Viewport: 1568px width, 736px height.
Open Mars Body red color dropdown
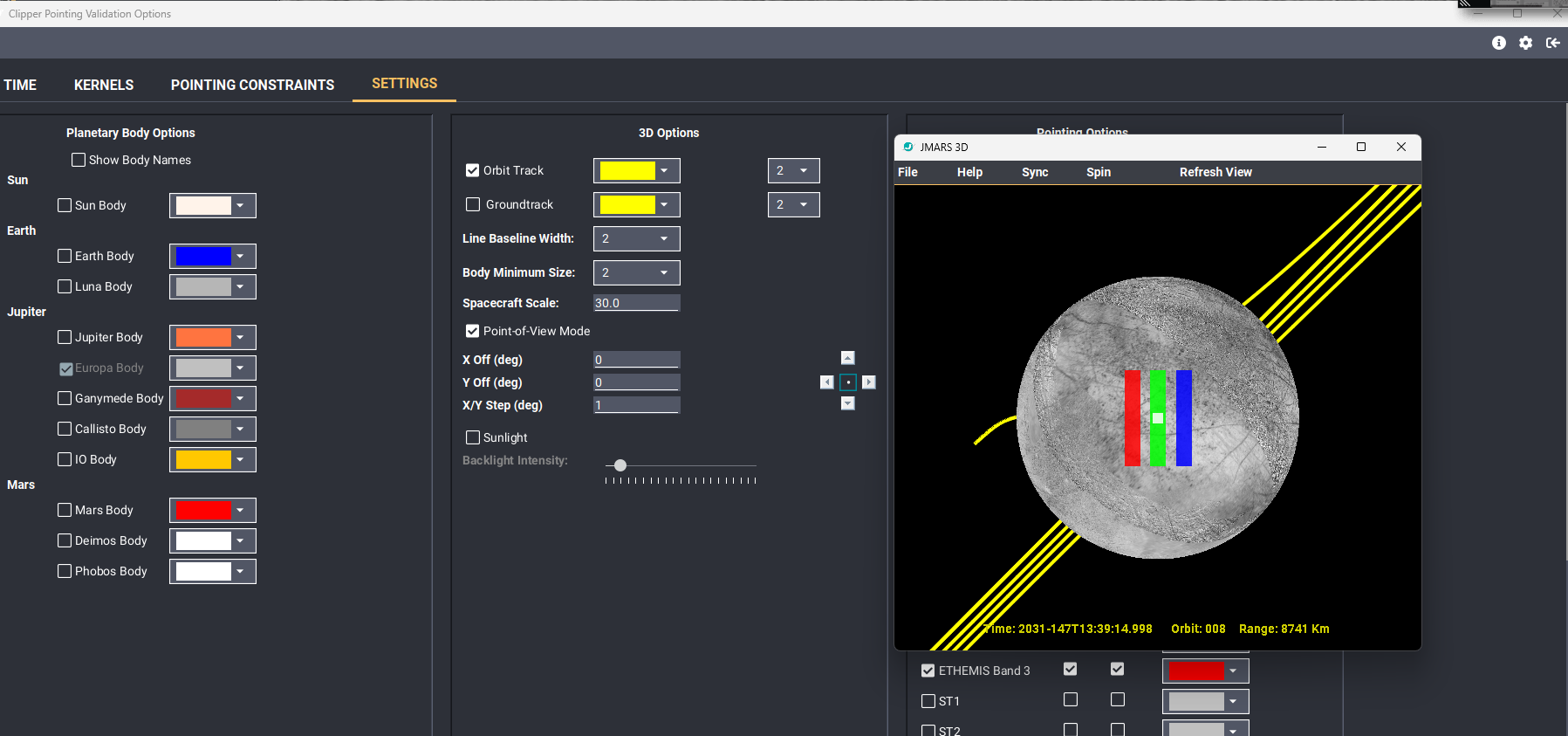(213, 510)
